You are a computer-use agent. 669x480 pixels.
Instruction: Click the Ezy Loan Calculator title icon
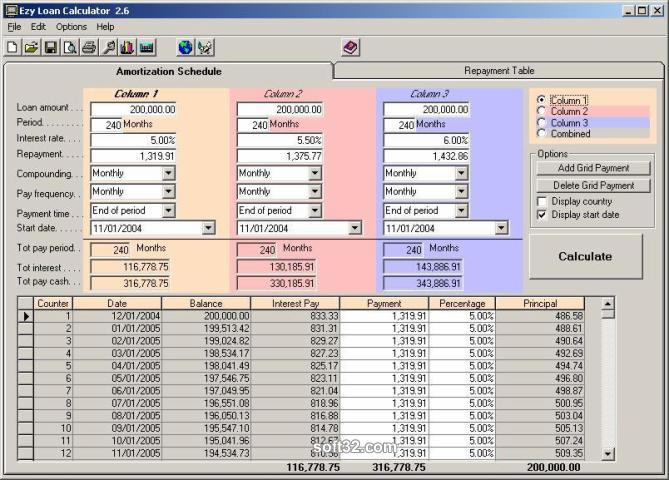[x=11, y=10]
